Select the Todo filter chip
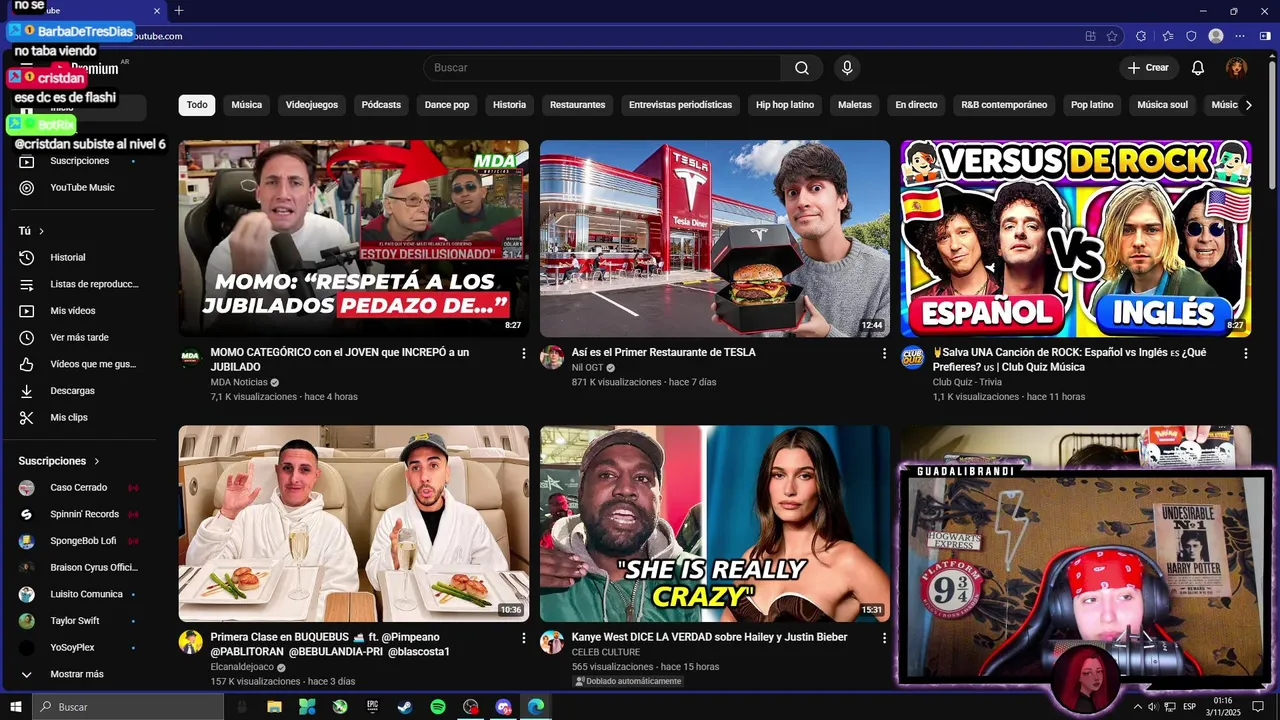1280x720 pixels. [x=197, y=105]
